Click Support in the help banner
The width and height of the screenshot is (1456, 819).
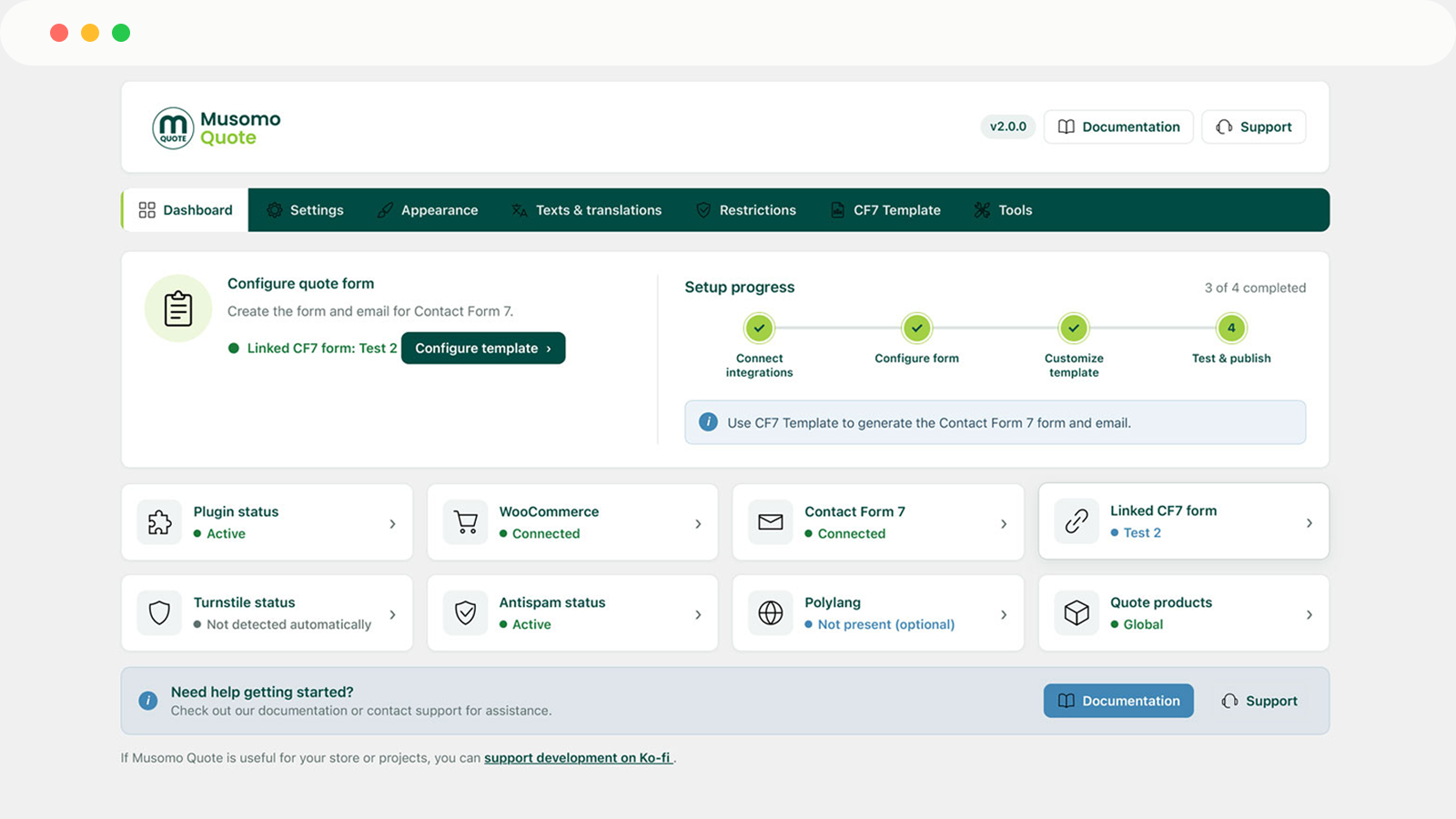(x=1259, y=701)
